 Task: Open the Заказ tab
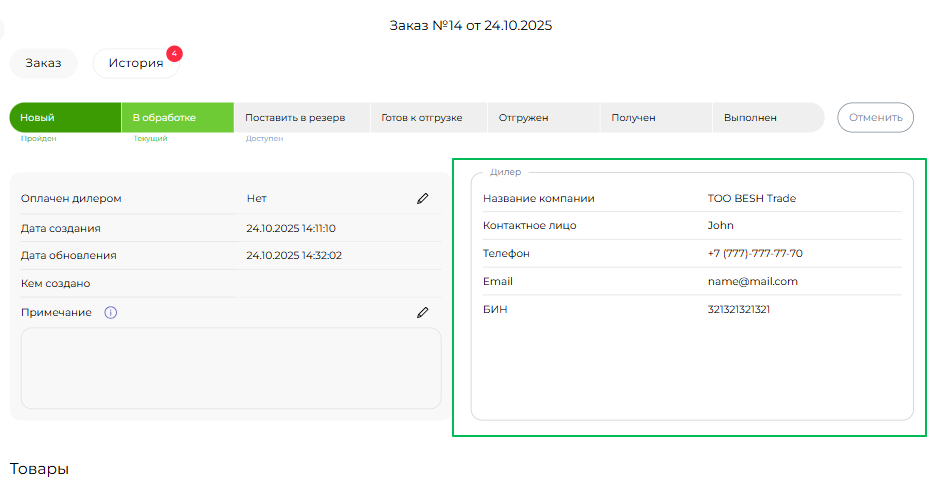(x=44, y=63)
